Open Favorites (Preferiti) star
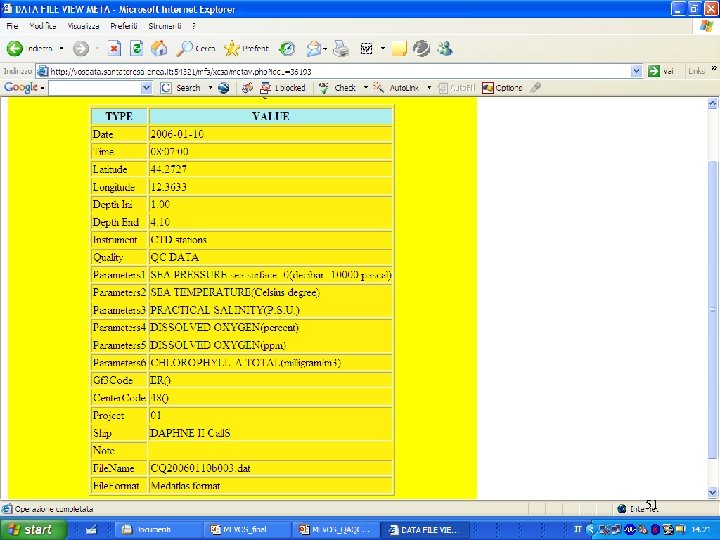This screenshot has height=540, width=720. pyautogui.click(x=246, y=48)
